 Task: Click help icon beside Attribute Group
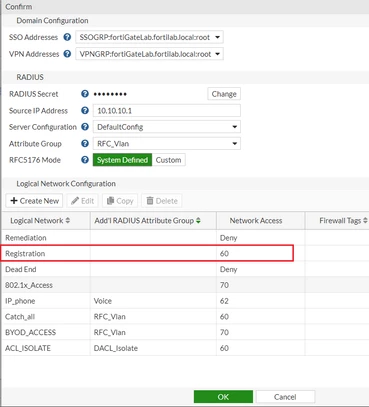click(85, 143)
